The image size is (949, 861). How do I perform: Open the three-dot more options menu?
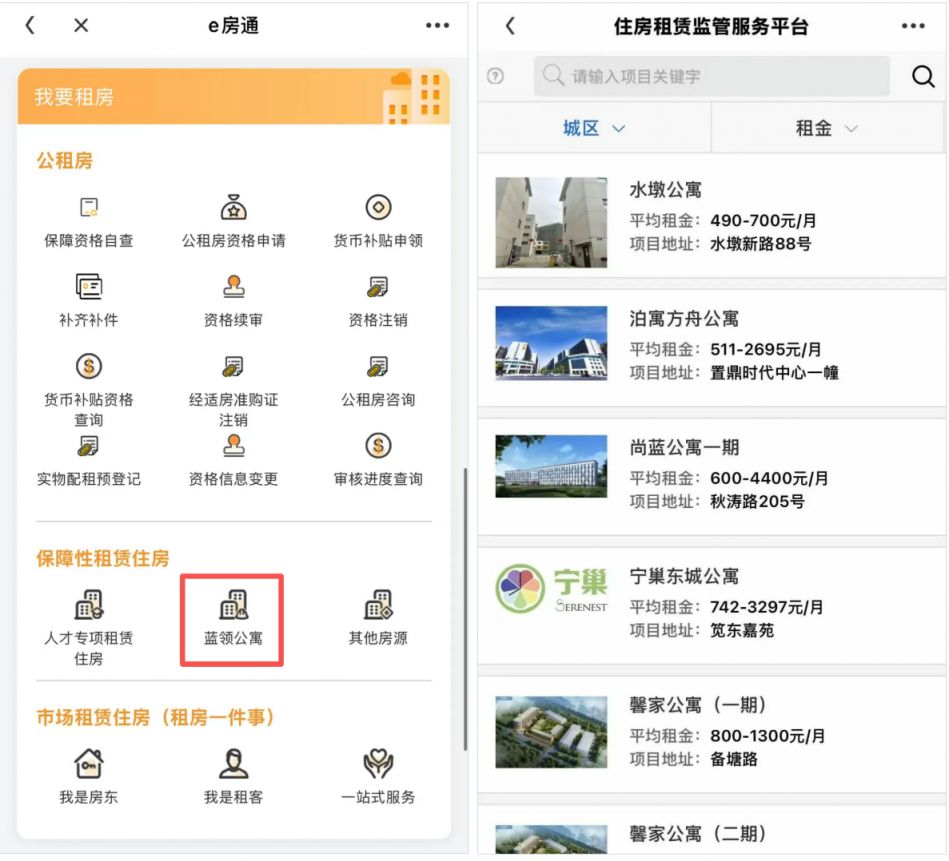tap(912, 25)
